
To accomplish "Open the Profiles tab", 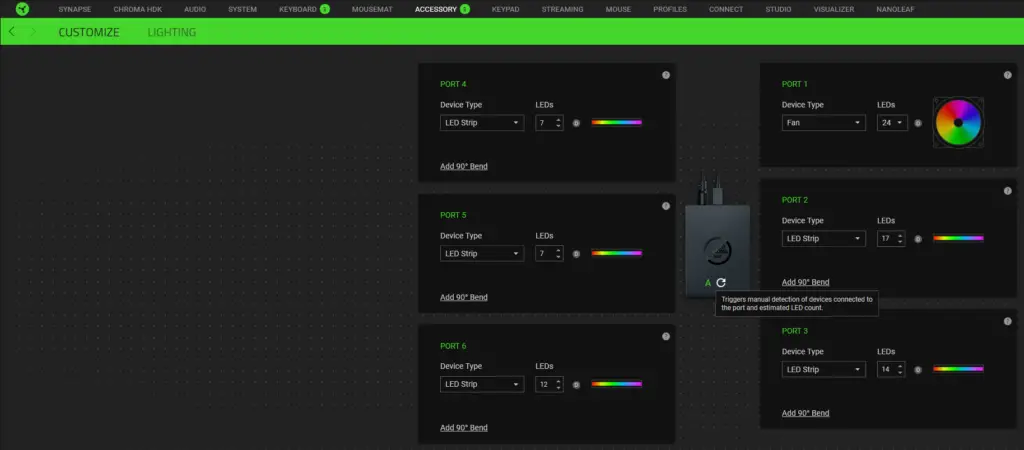I will 670,9.
